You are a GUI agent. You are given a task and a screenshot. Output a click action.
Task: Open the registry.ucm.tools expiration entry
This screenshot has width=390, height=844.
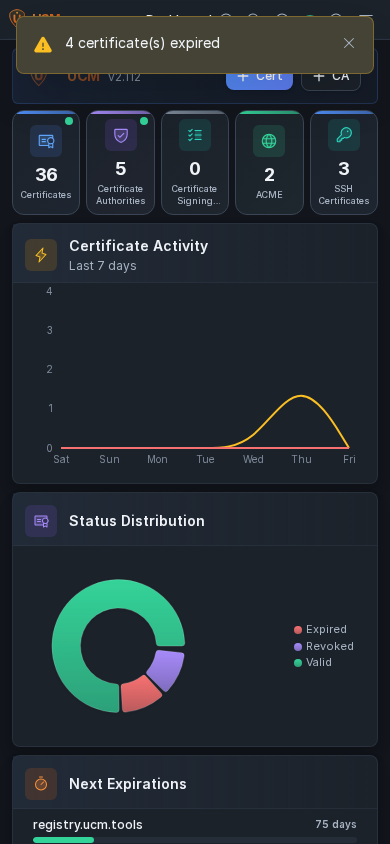195,829
